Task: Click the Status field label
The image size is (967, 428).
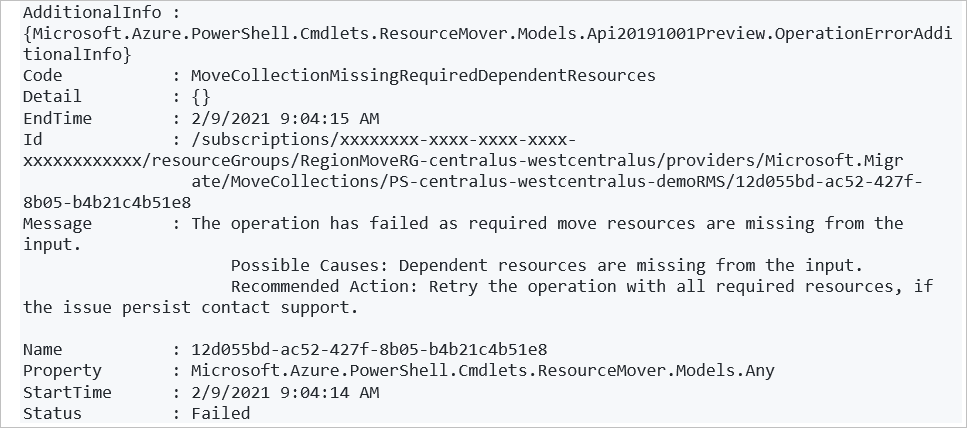Action: click(x=52, y=414)
